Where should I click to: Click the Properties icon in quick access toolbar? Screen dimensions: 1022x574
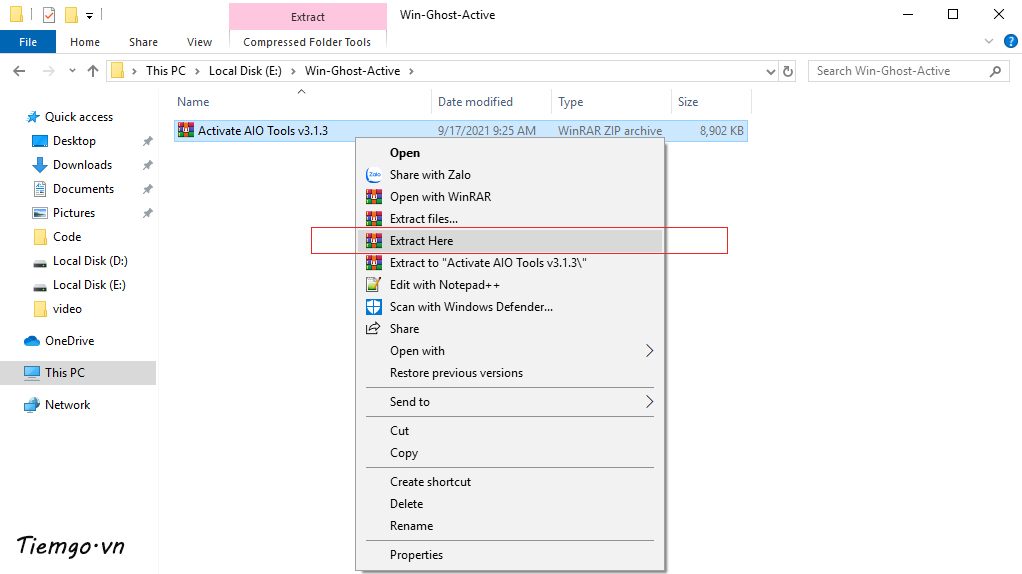tap(49, 15)
